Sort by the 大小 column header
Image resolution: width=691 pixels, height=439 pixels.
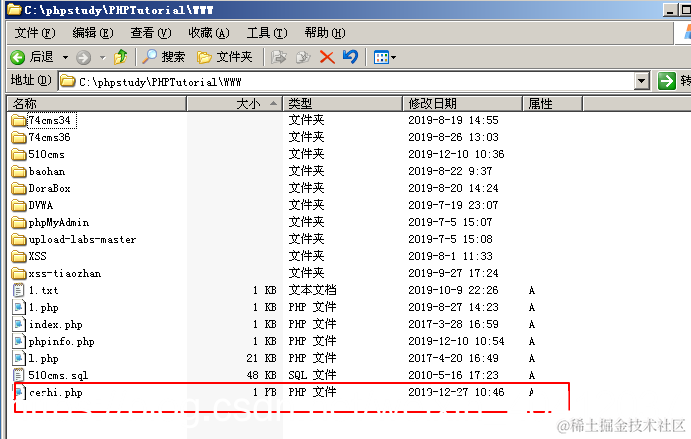click(234, 104)
